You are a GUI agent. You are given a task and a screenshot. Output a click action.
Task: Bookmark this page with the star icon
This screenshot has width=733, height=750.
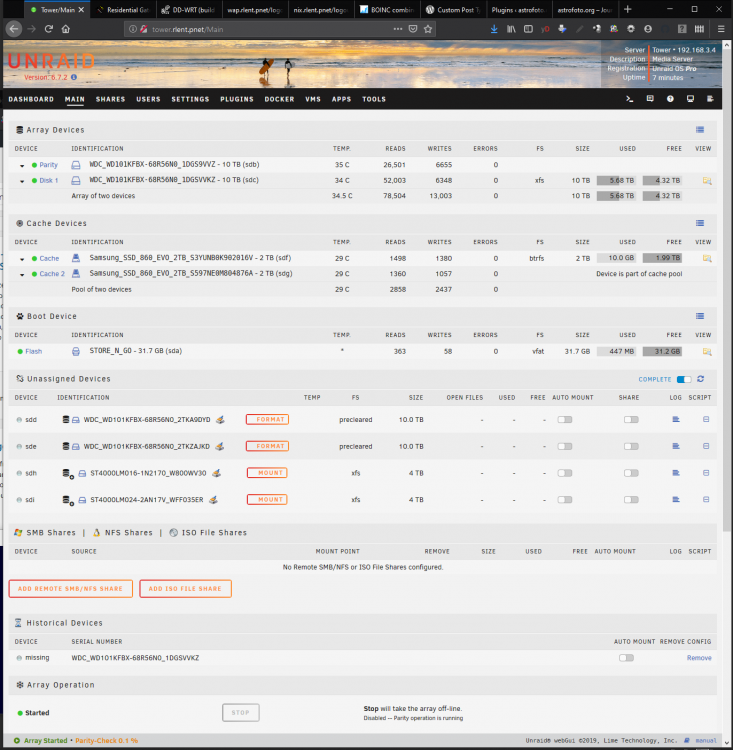(428, 29)
